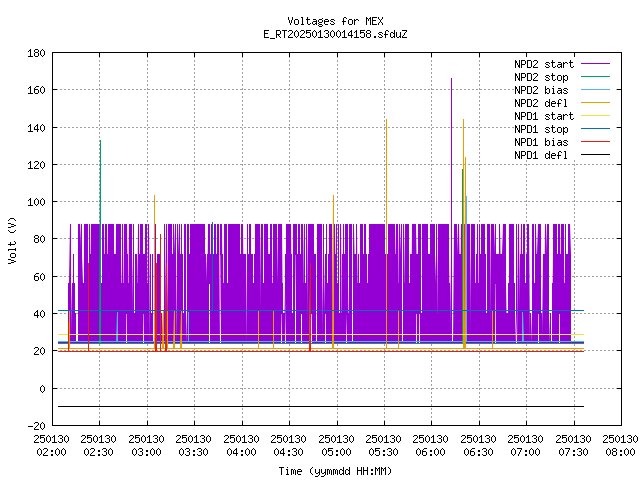Click the 'NPD1 defl' legend label
The width and height of the screenshot is (640, 480).
[x=541, y=155]
